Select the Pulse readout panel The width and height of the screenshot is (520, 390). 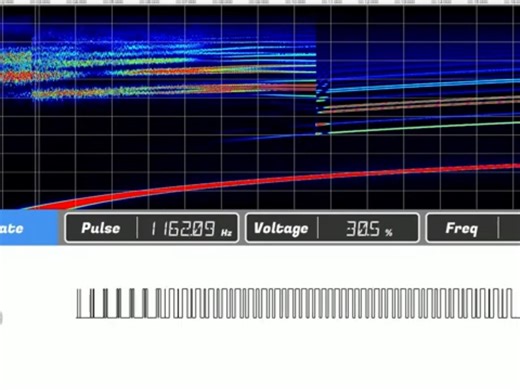point(152,228)
